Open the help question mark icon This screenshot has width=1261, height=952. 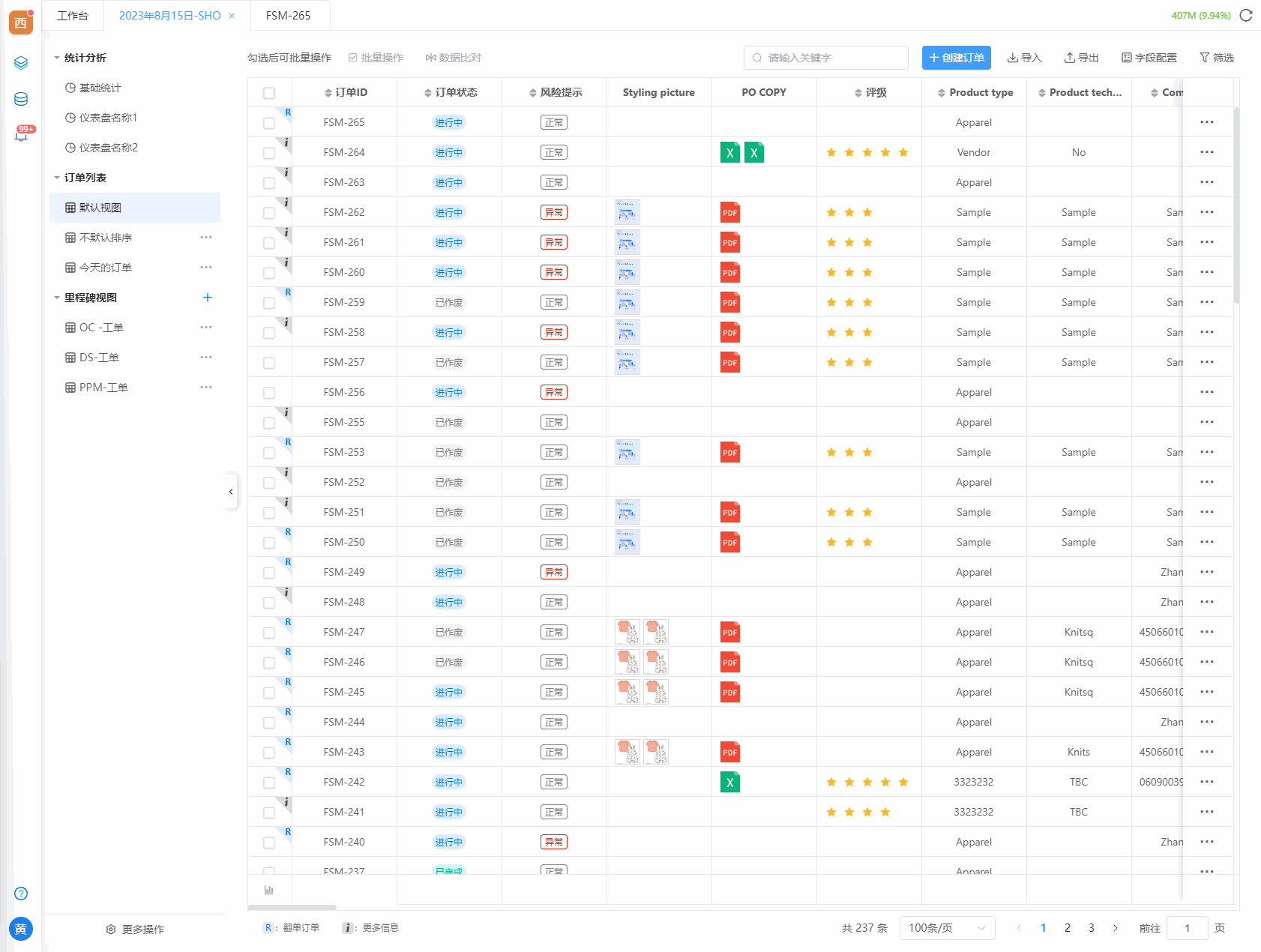pyautogui.click(x=21, y=894)
